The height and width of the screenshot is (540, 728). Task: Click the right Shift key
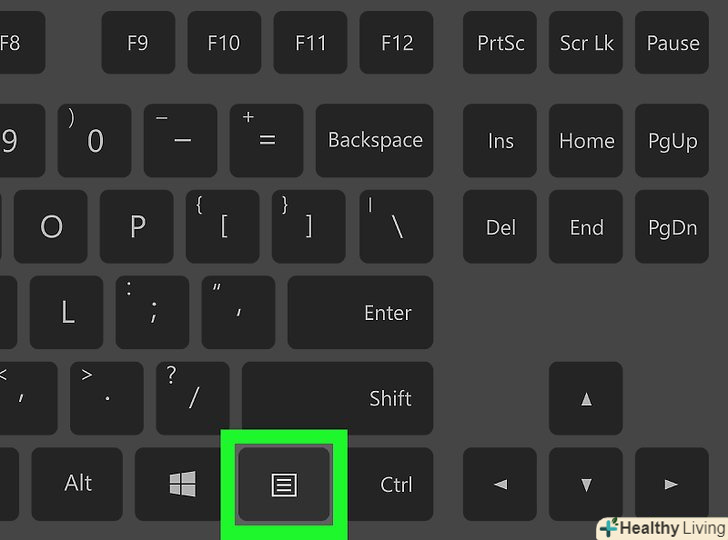[338, 398]
